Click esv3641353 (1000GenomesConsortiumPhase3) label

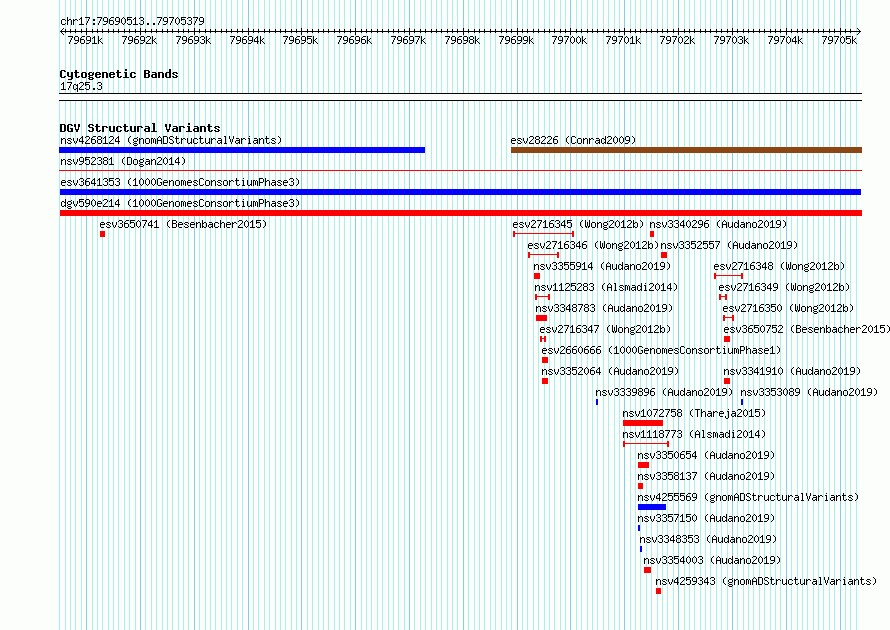180,182
